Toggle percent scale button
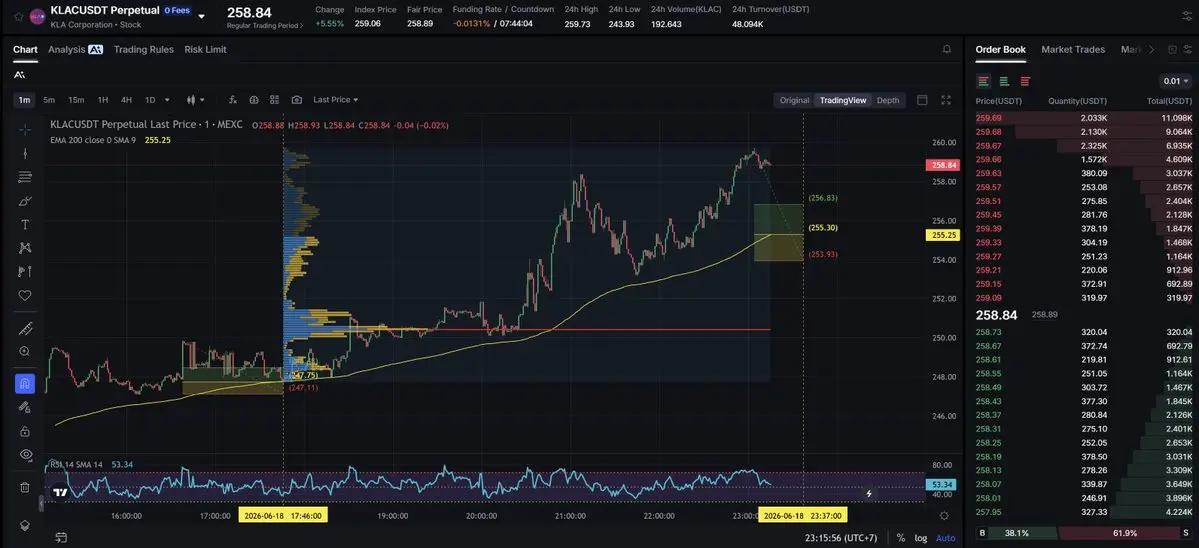This screenshot has height=548, width=1199. (901, 538)
